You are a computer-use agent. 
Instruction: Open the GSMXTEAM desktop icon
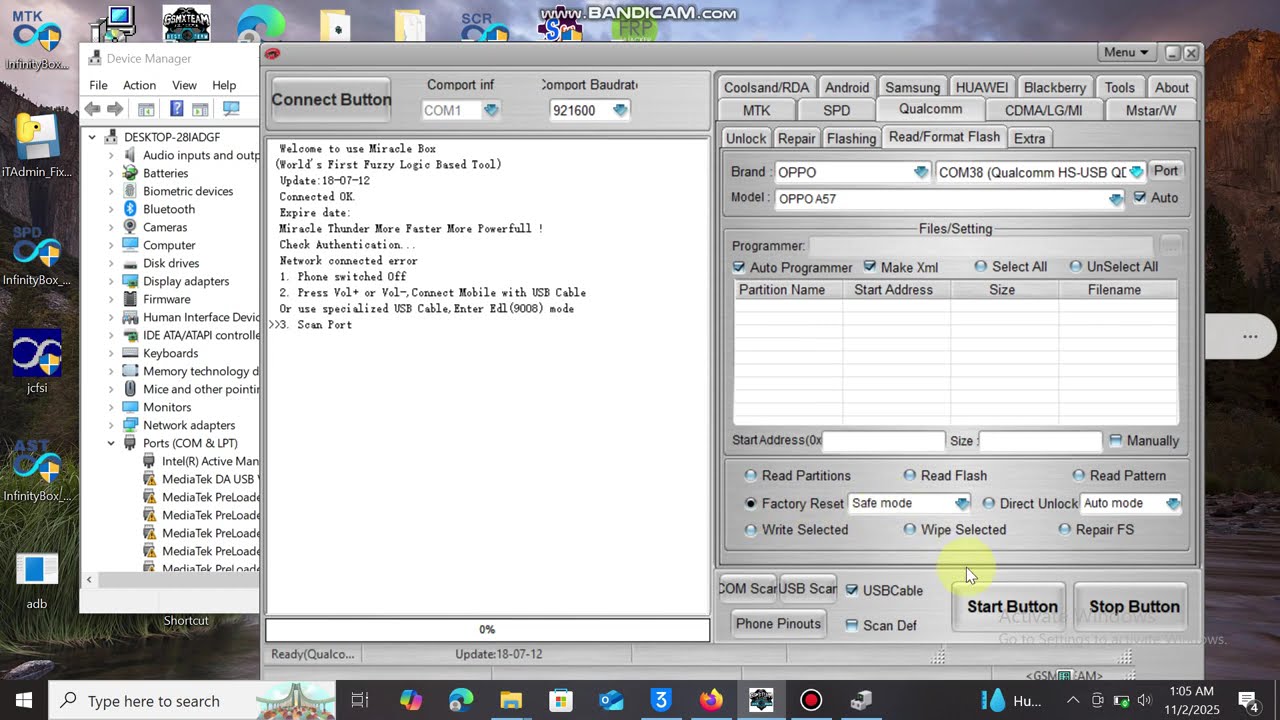[186, 24]
